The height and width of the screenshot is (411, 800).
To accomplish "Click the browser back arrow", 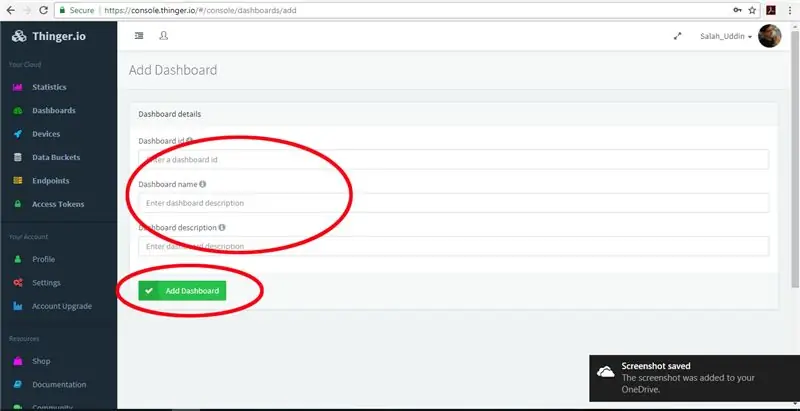I will (11, 10).
